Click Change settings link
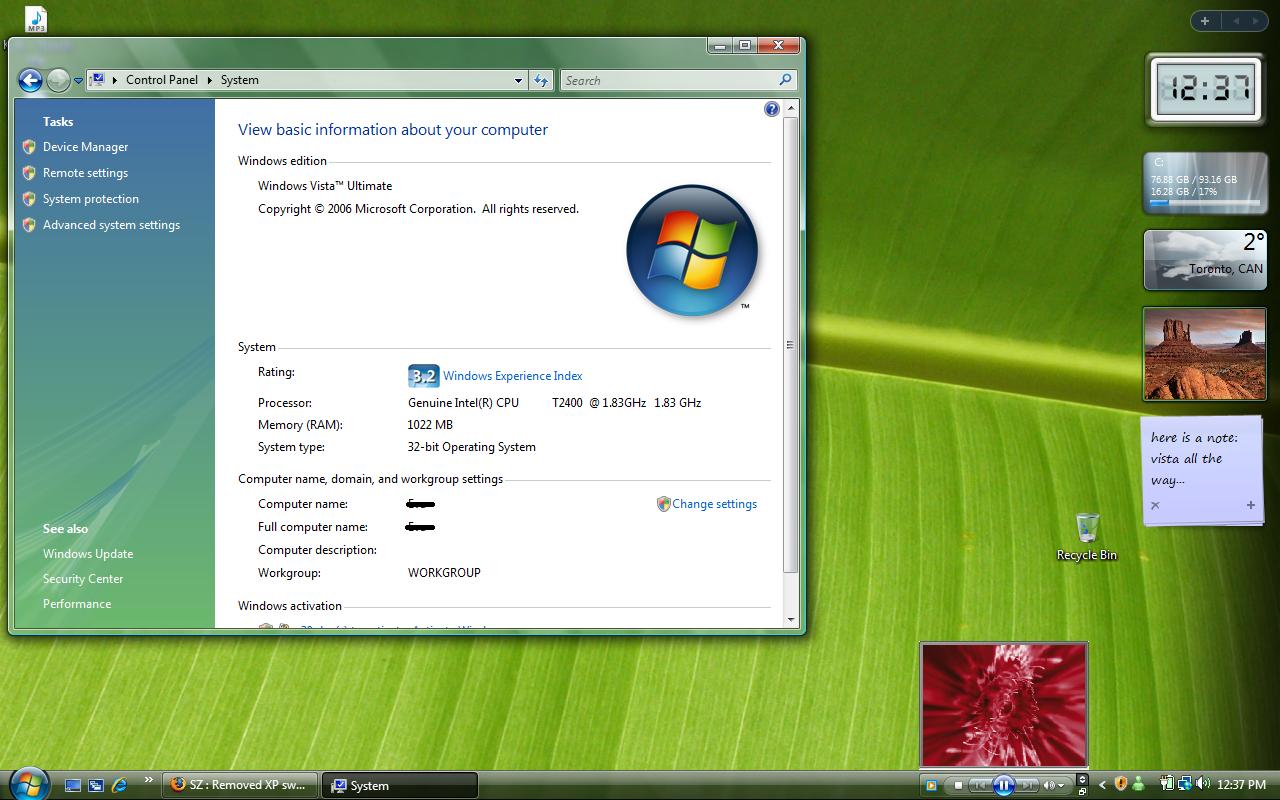 pos(714,504)
